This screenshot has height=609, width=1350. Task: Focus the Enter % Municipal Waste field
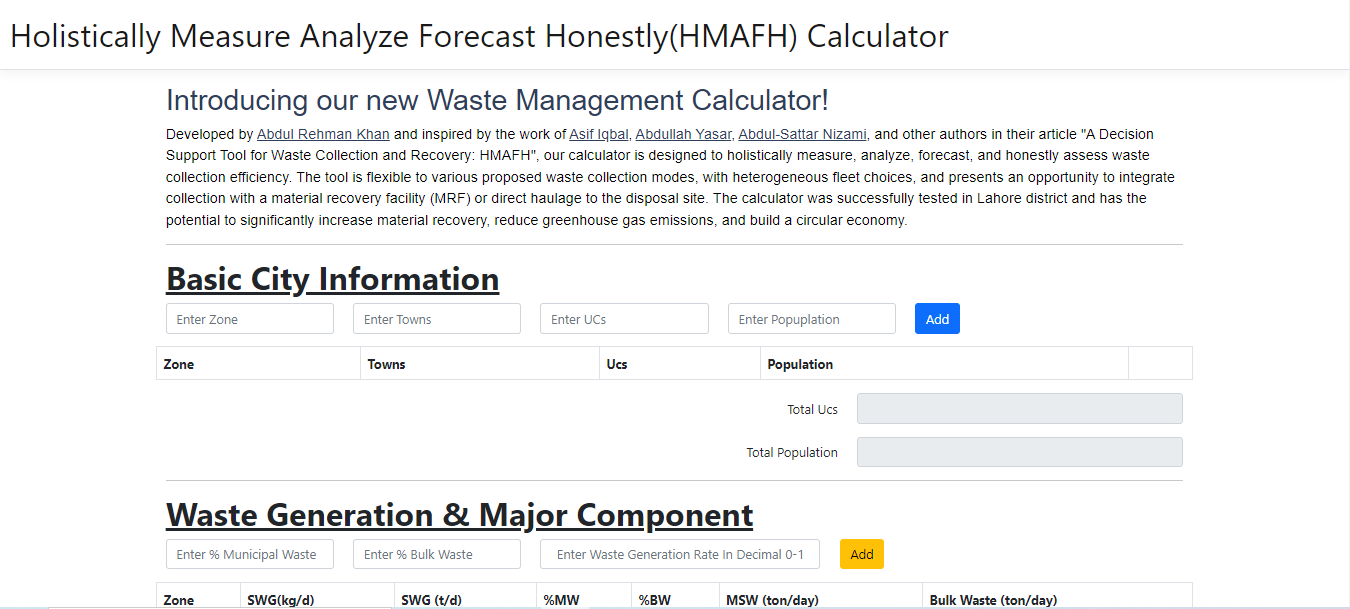pos(250,554)
